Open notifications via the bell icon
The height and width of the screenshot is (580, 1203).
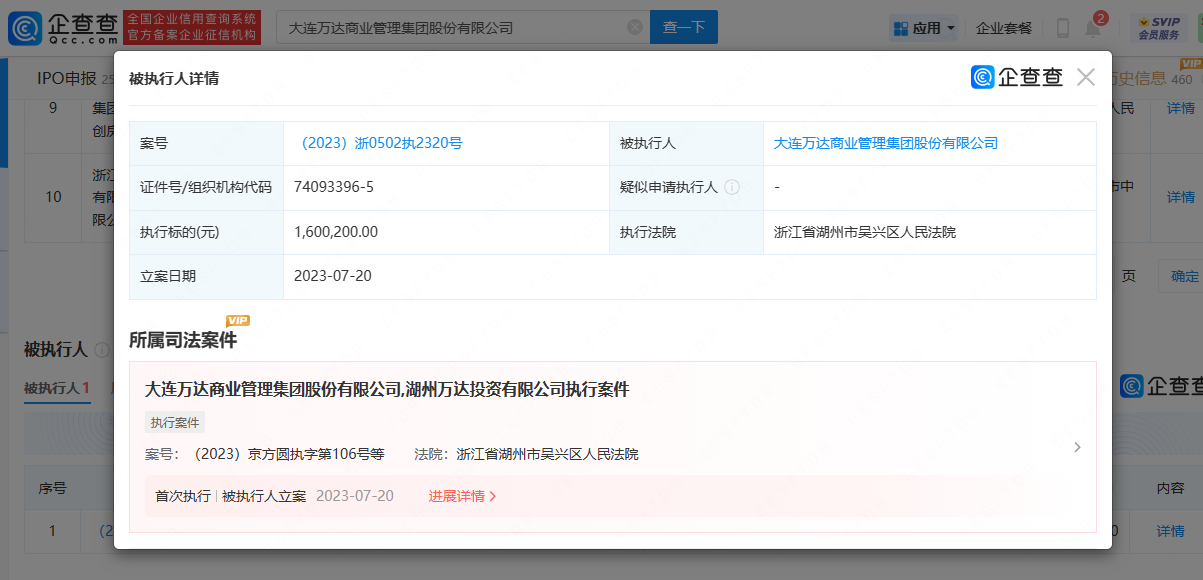pos(1093,28)
